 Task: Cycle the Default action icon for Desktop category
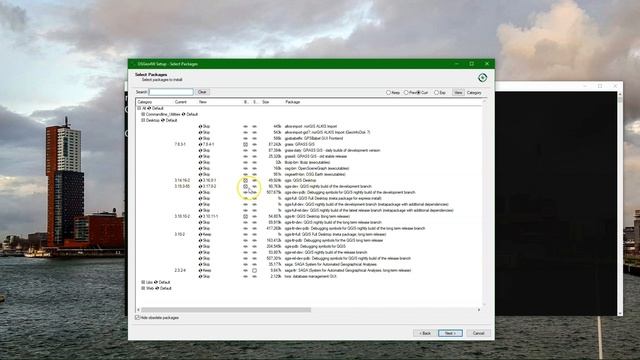click(x=163, y=120)
